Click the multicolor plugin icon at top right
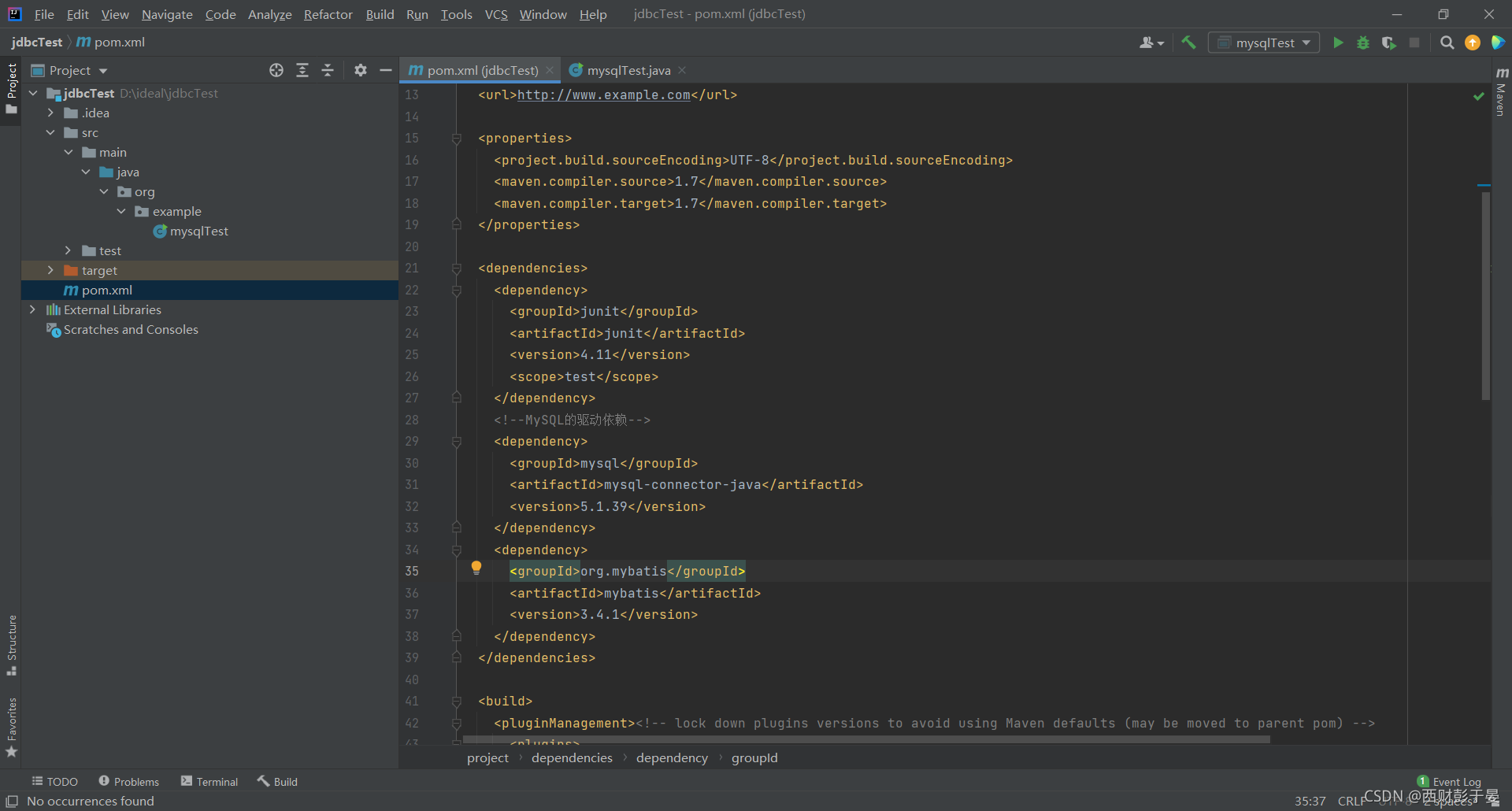 pos(1498,43)
